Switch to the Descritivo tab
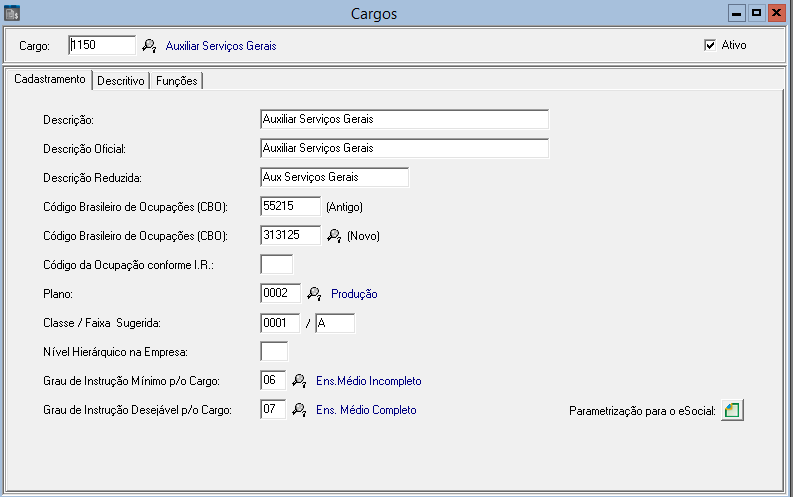 point(121,81)
